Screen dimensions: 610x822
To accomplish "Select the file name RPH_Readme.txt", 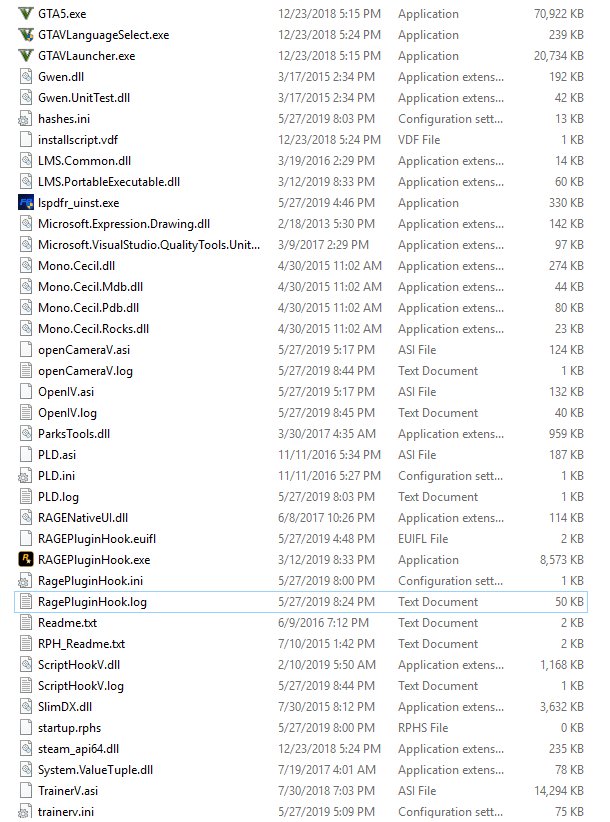I will tap(82, 644).
